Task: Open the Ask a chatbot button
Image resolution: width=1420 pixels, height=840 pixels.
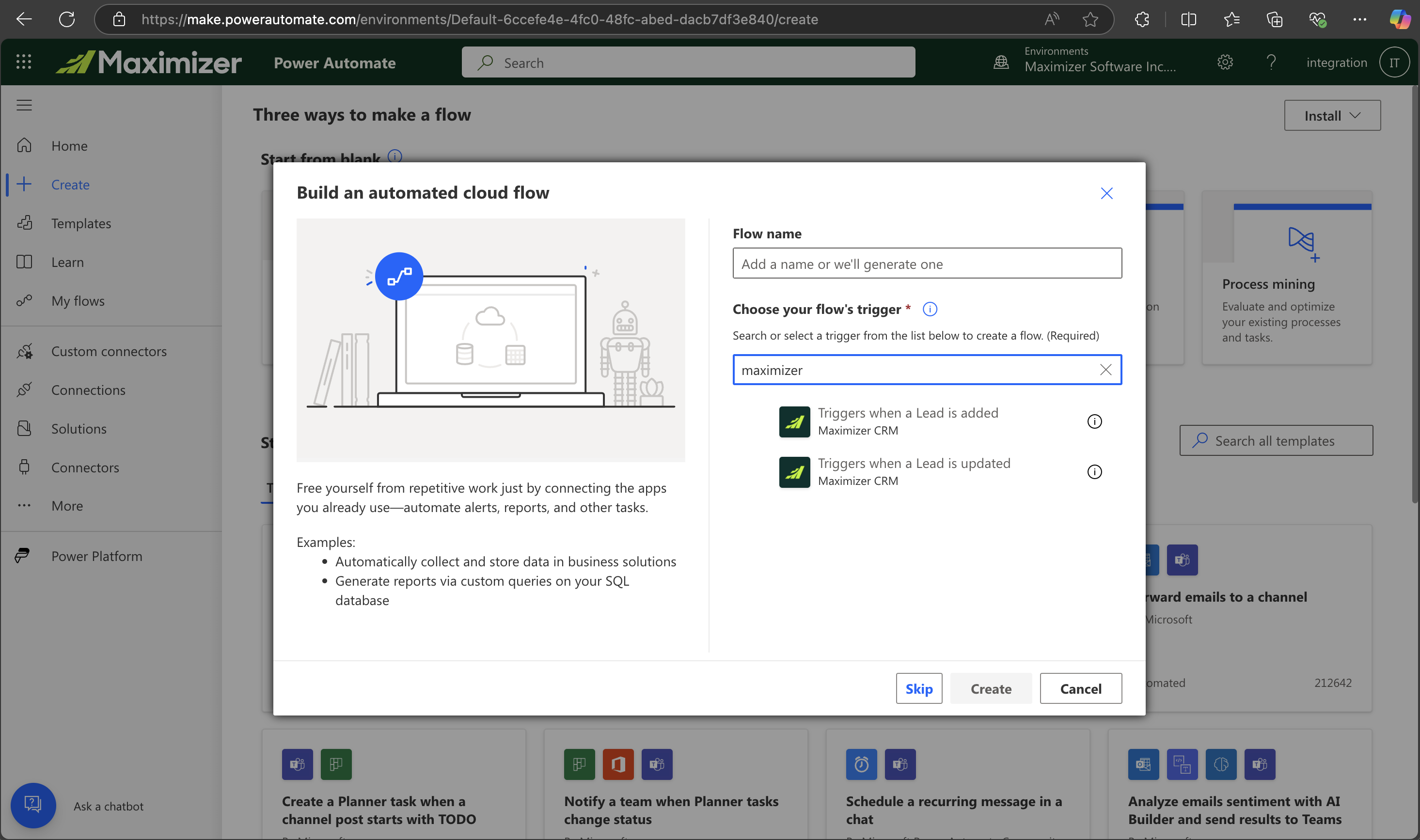Action: (x=33, y=805)
